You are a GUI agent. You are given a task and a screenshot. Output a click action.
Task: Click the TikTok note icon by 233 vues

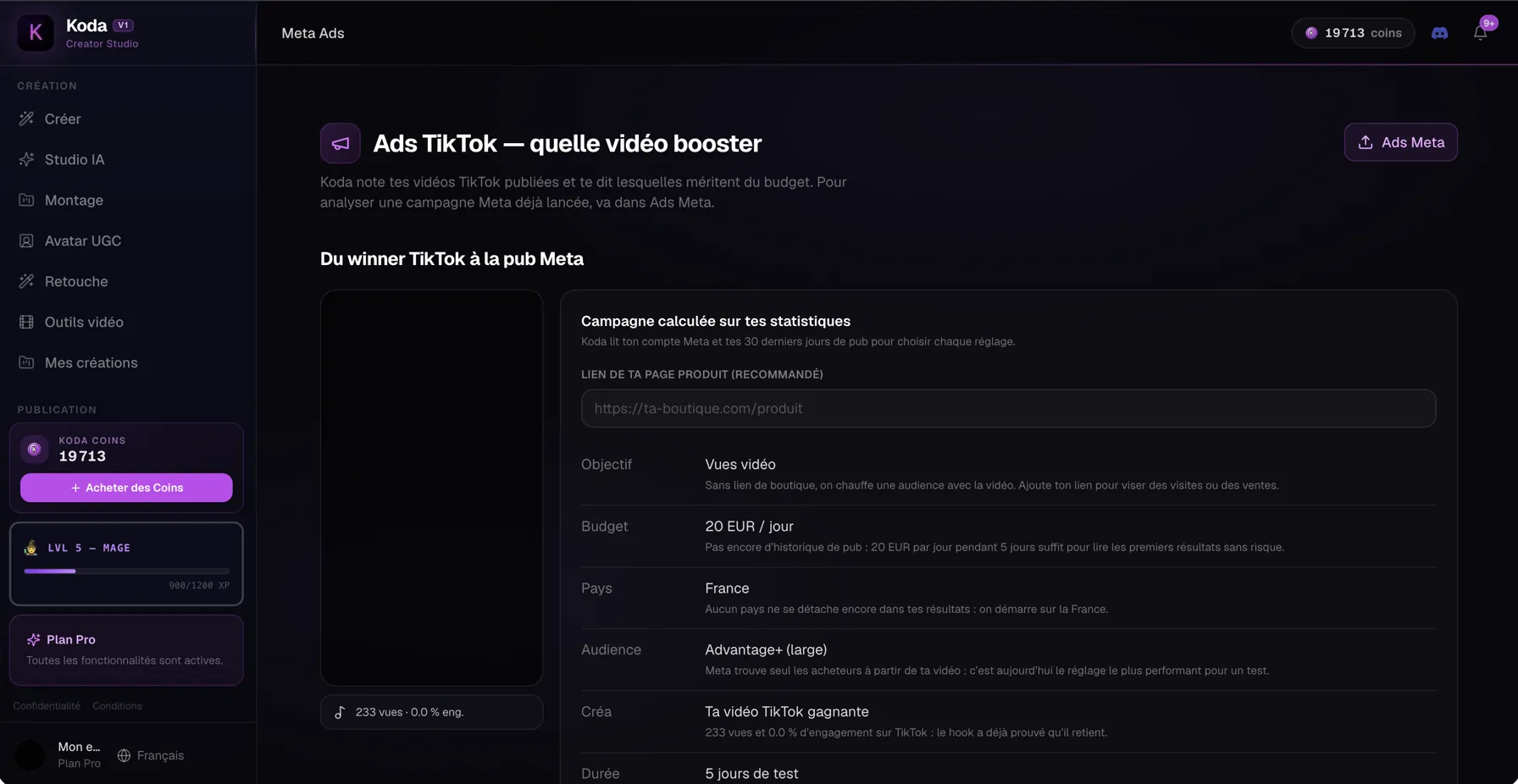(340, 712)
